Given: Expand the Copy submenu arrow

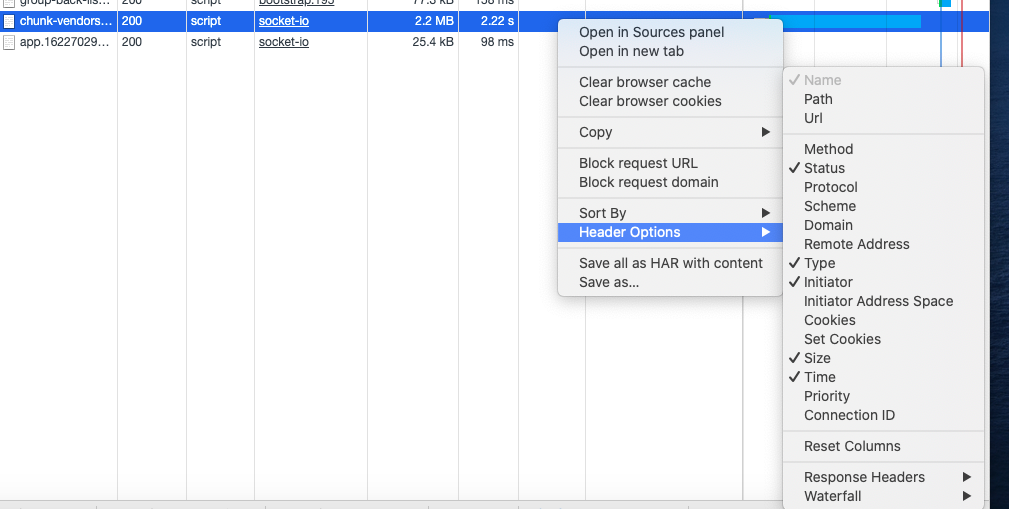Looking at the screenshot, I should coord(766,132).
